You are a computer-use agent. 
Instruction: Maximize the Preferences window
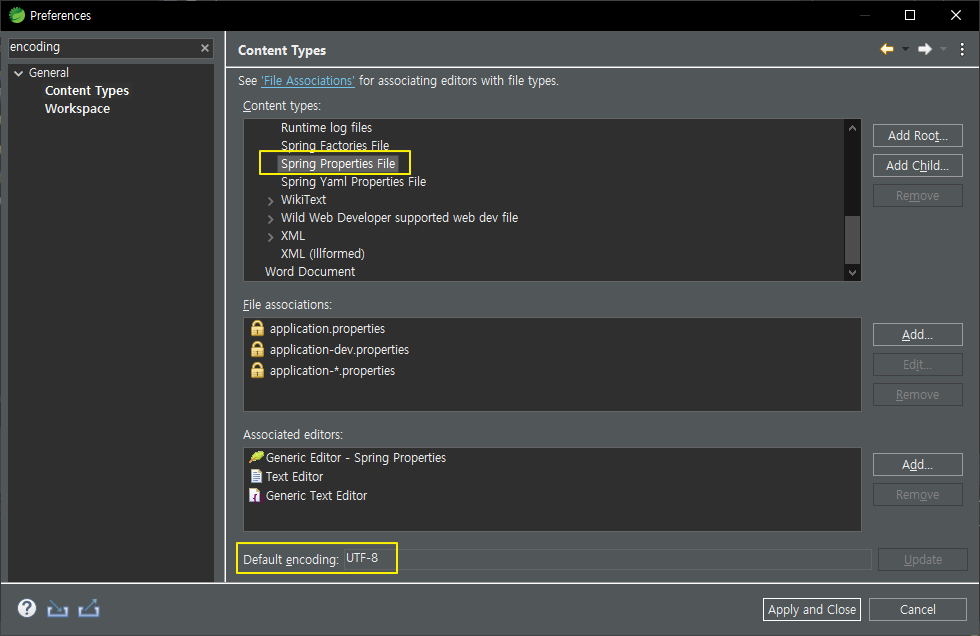[910, 15]
